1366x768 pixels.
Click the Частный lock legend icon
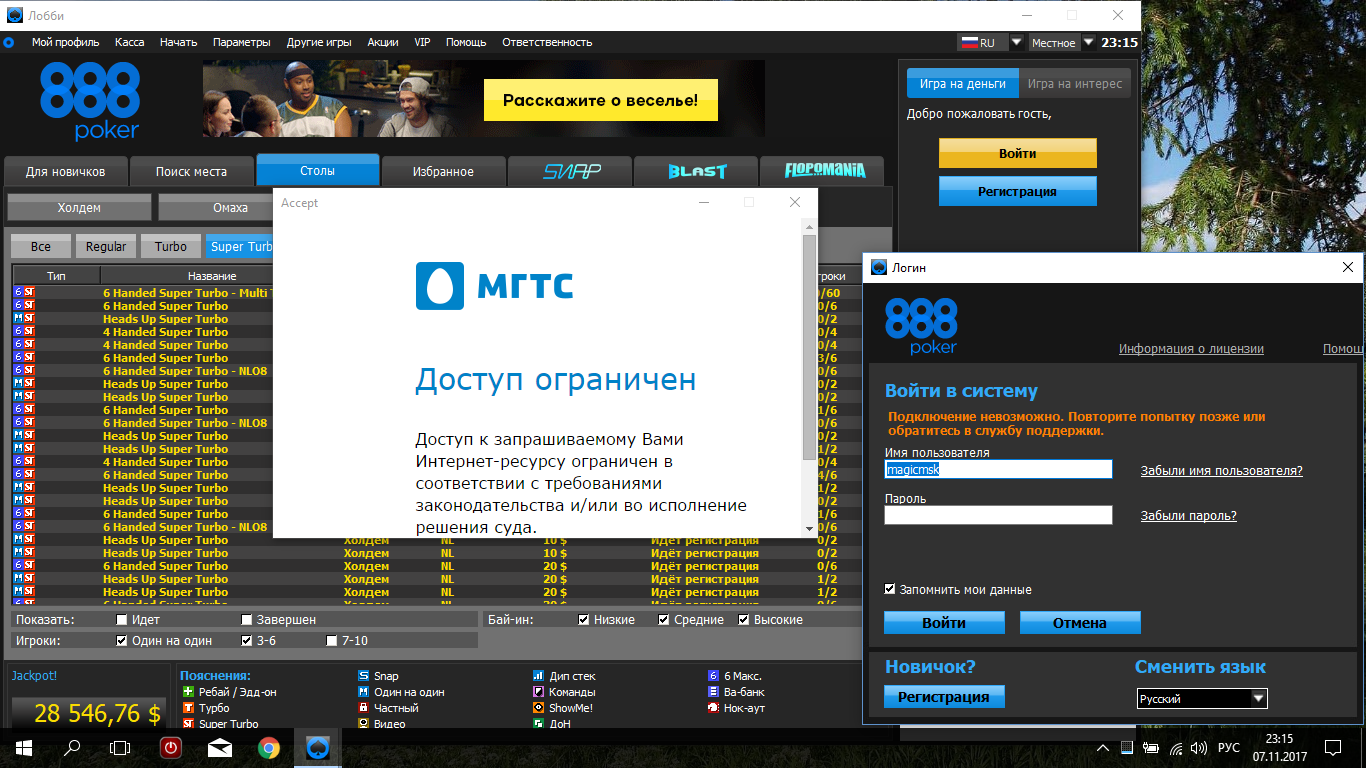363,707
